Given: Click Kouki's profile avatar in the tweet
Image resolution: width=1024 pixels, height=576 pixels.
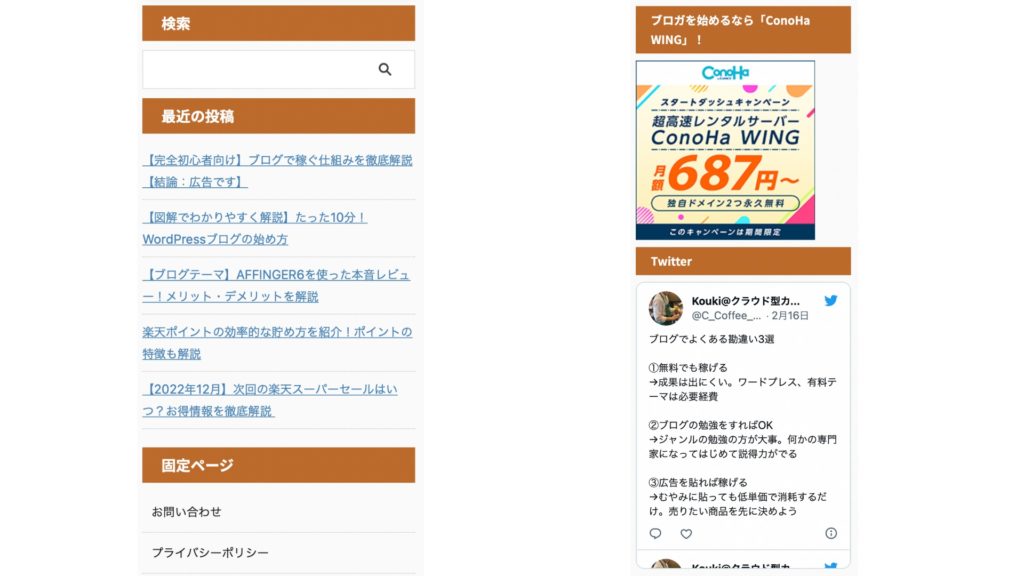Looking at the screenshot, I should pyautogui.click(x=666, y=307).
